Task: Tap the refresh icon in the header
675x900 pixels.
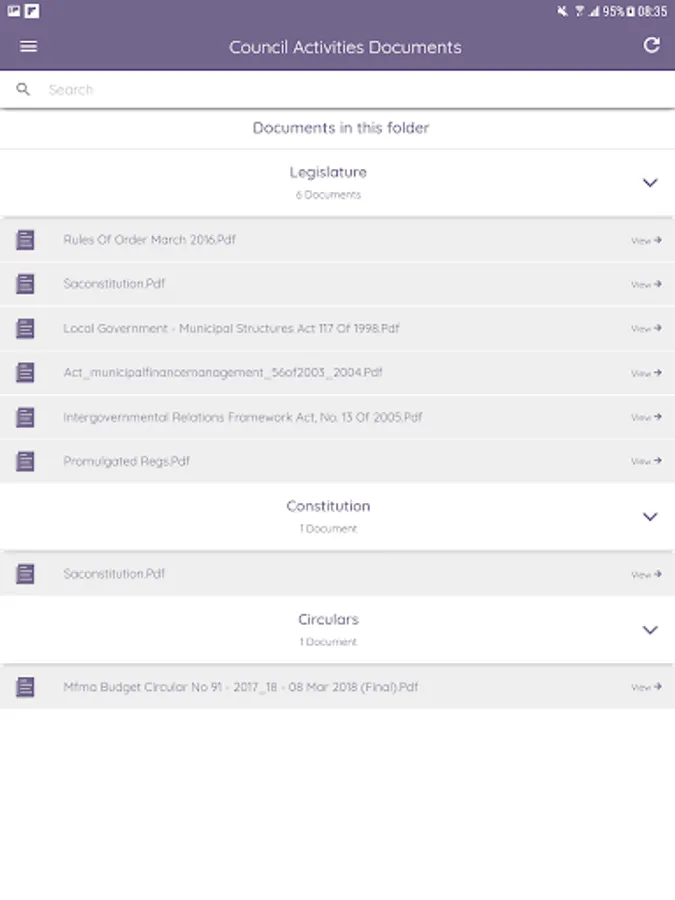Action: tap(651, 45)
